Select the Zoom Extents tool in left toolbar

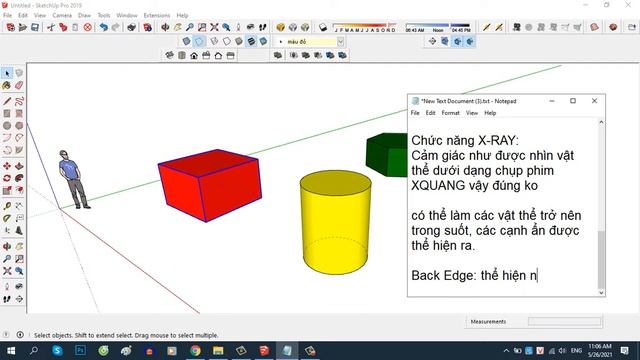[x=7, y=271]
